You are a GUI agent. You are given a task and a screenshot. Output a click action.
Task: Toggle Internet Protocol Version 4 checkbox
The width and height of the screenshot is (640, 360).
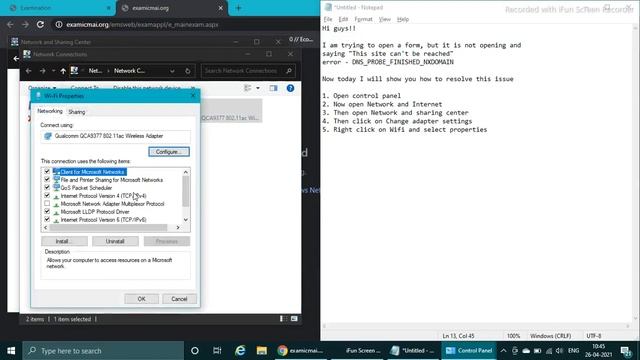coord(47,195)
